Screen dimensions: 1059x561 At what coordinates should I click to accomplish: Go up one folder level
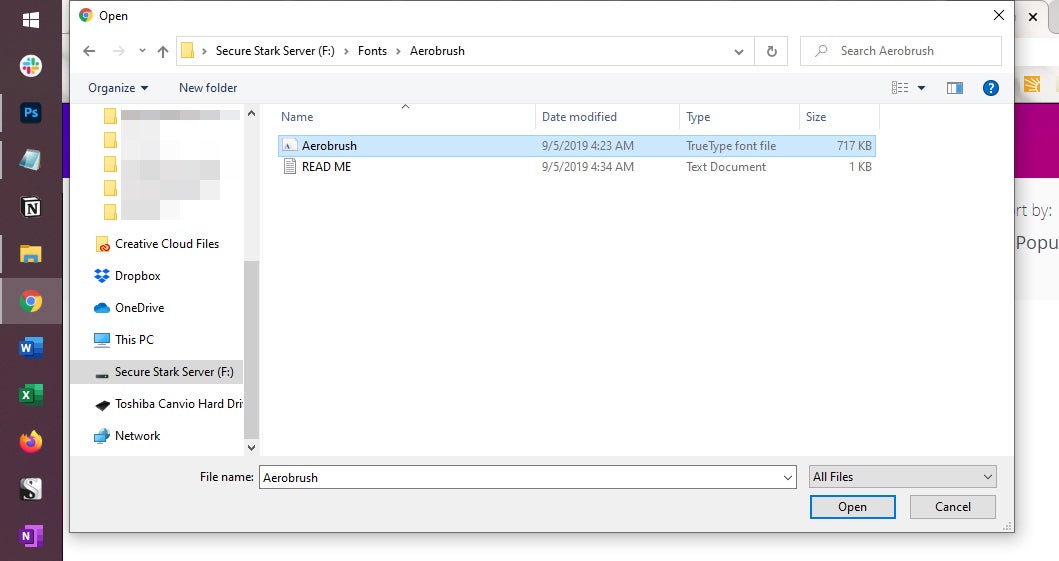click(163, 51)
